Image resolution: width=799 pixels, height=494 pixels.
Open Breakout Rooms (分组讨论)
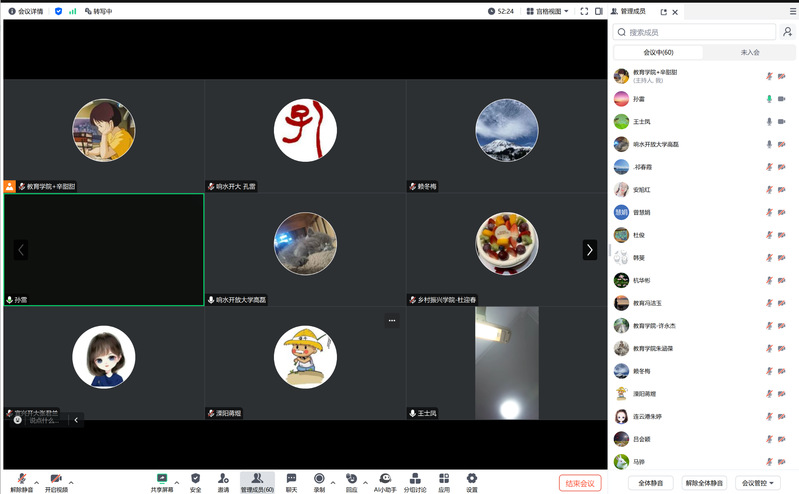coord(414,482)
